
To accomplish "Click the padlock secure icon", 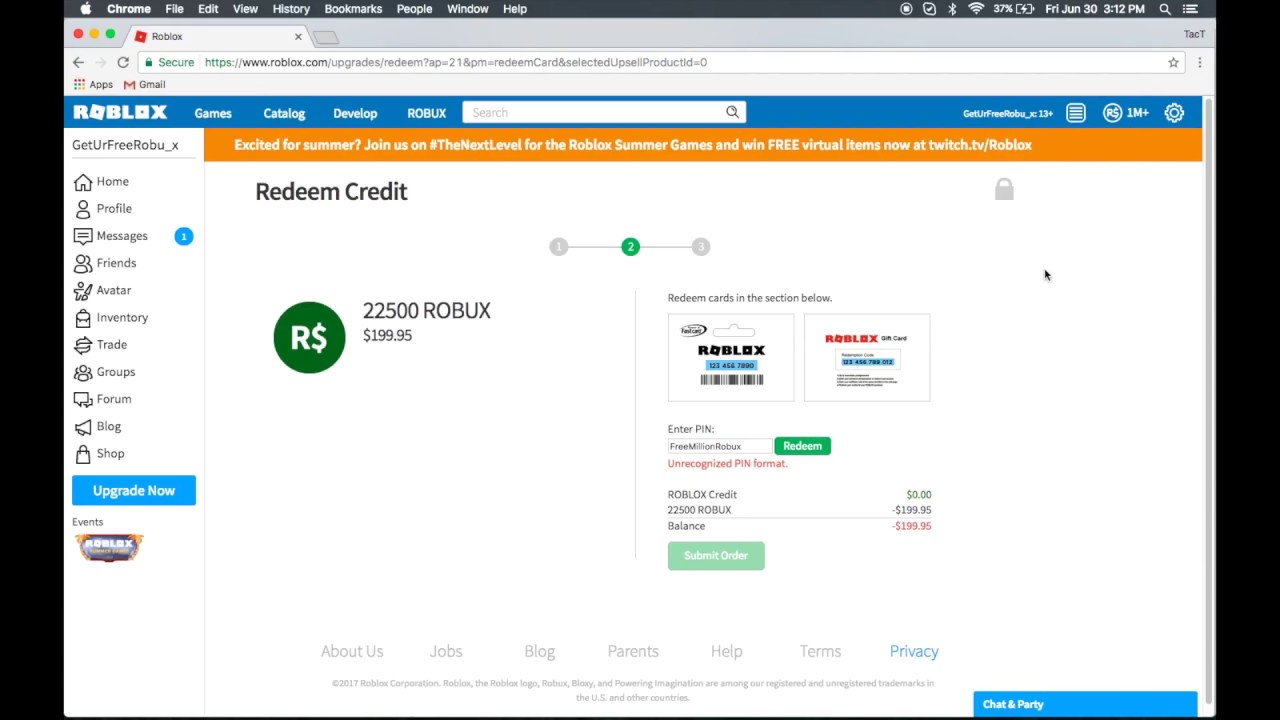I will coord(1004,188).
